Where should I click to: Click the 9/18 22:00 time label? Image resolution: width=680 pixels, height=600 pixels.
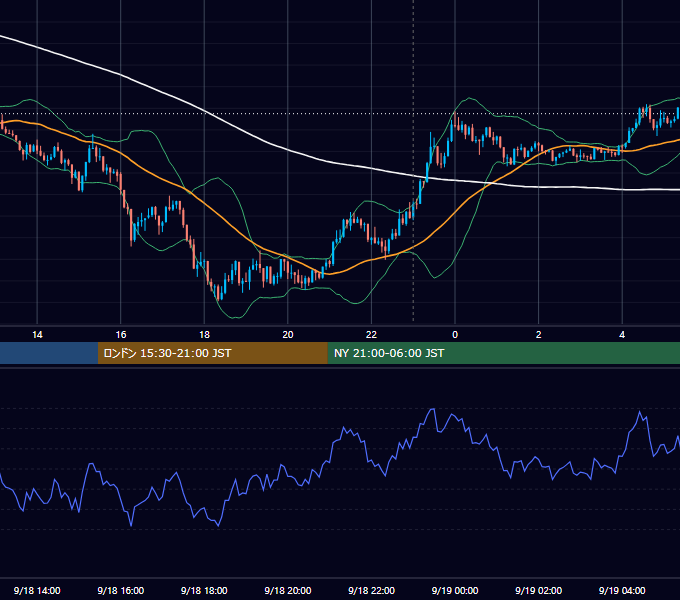click(371, 590)
